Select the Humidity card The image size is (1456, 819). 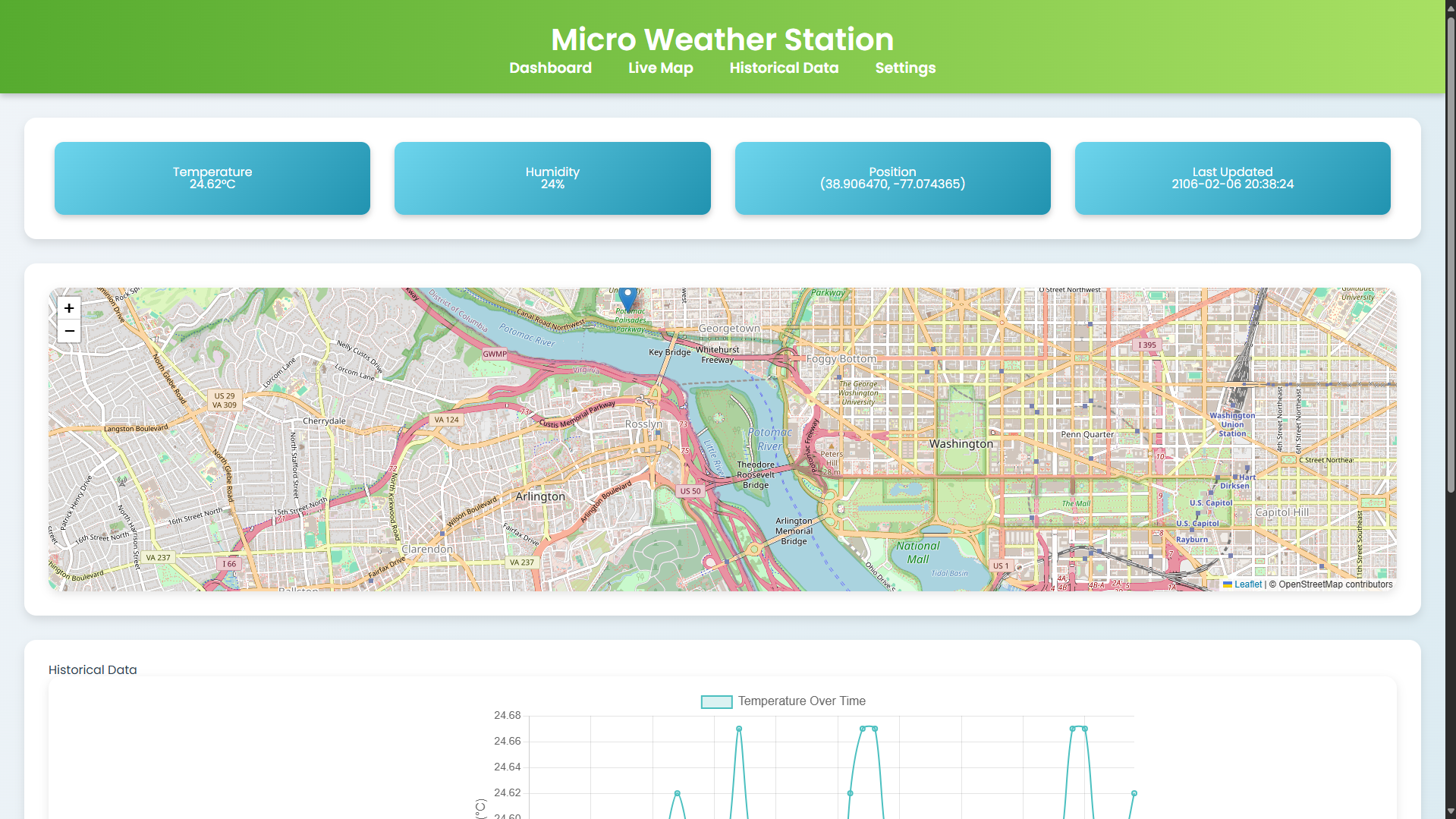tap(552, 178)
